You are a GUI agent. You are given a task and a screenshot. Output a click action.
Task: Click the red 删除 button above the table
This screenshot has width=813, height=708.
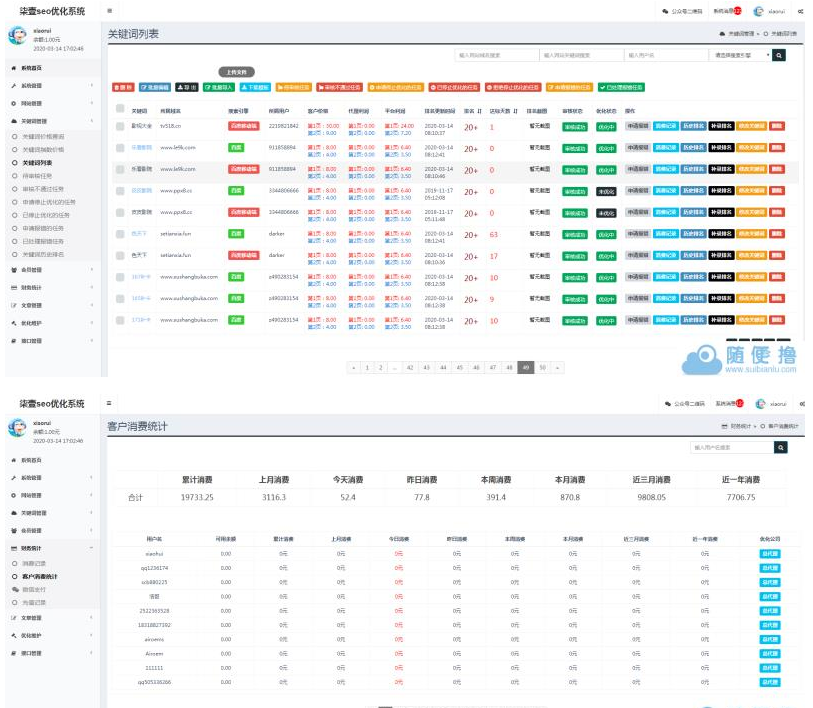pos(123,87)
